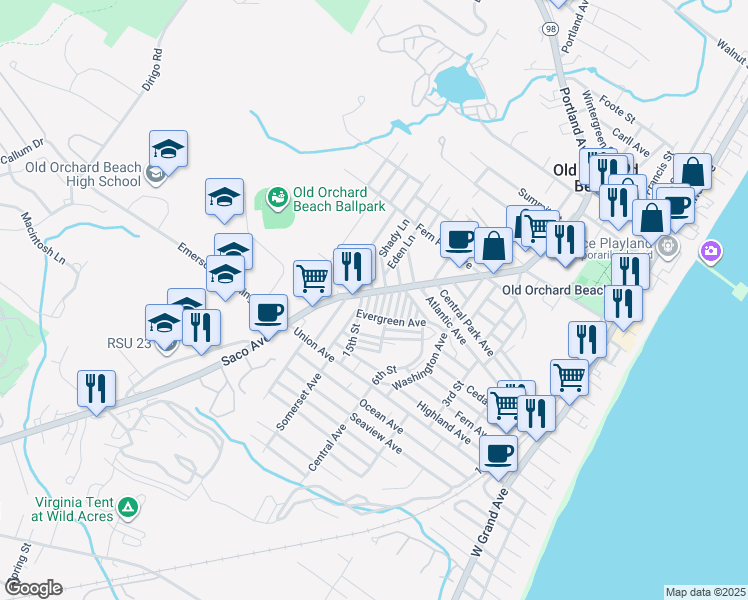The height and width of the screenshot is (600, 748).
Task: Select the Macintosh Ln street label
Action: 42,238
